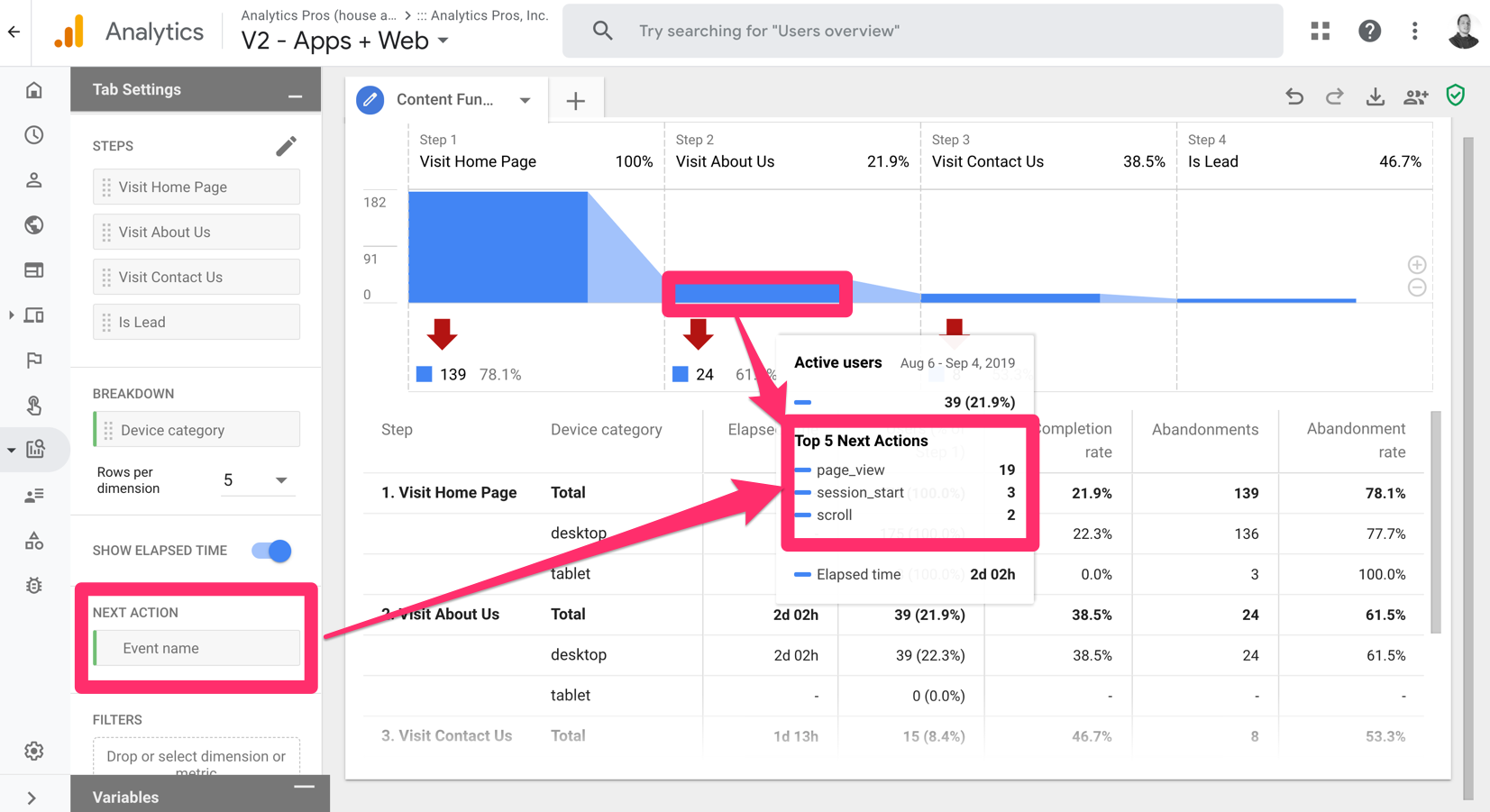Zoom into the funnel chart with plus icon
This screenshot has width=1490, height=812.
tap(1416, 264)
